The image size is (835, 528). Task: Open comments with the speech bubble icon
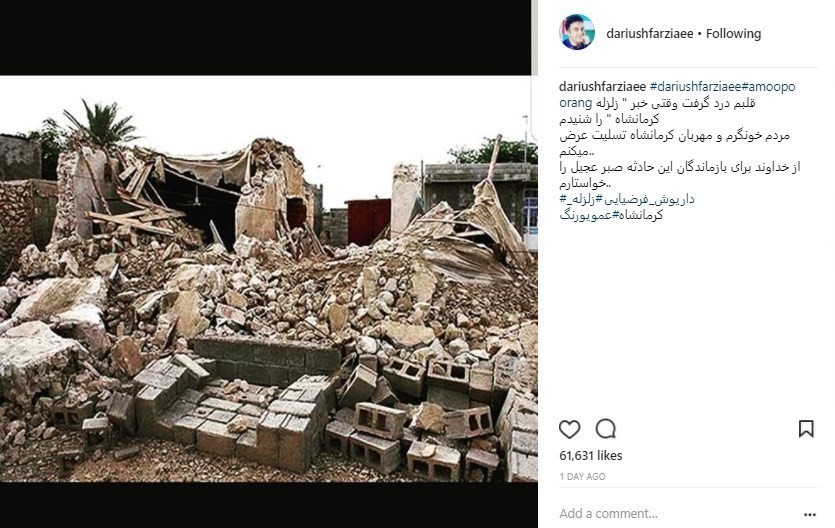point(605,429)
